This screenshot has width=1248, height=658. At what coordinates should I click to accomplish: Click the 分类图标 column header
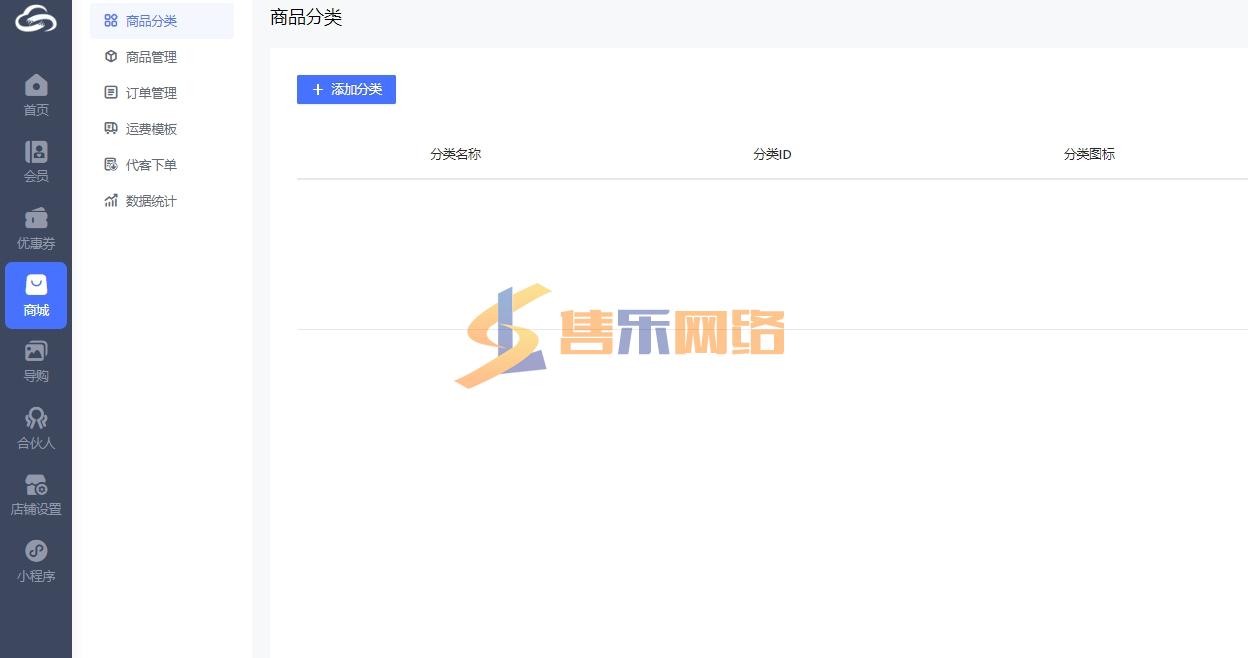coord(1089,154)
